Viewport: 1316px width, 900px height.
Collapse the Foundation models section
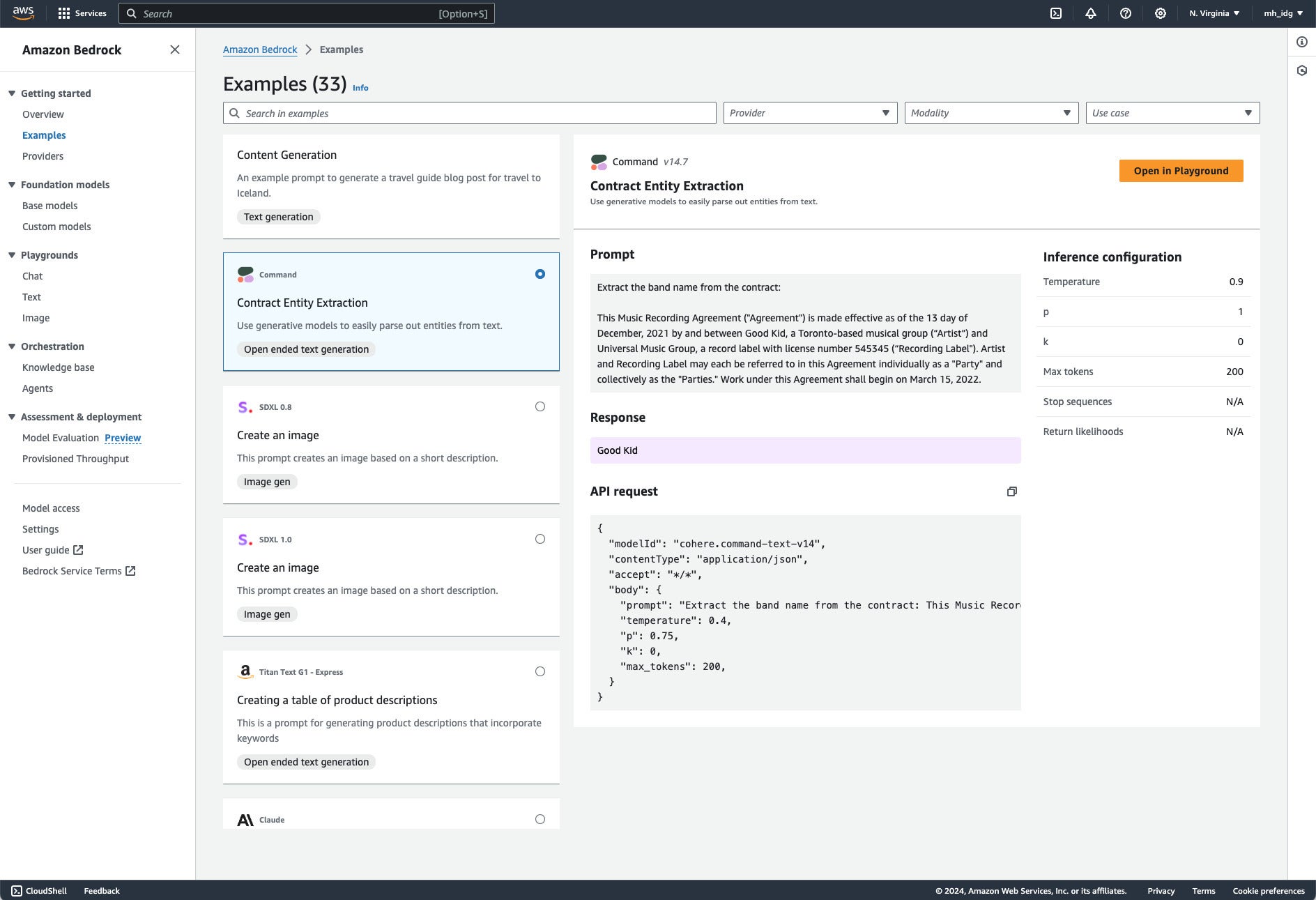12,185
